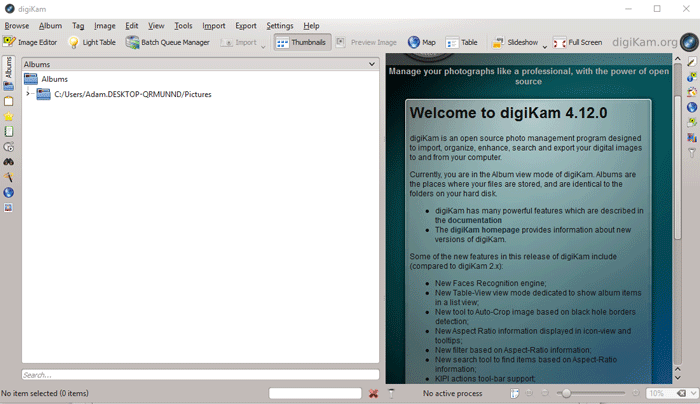Click the No active process status text
Image resolution: width=700 pixels, height=404 pixels.
click(x=452, y=393)
